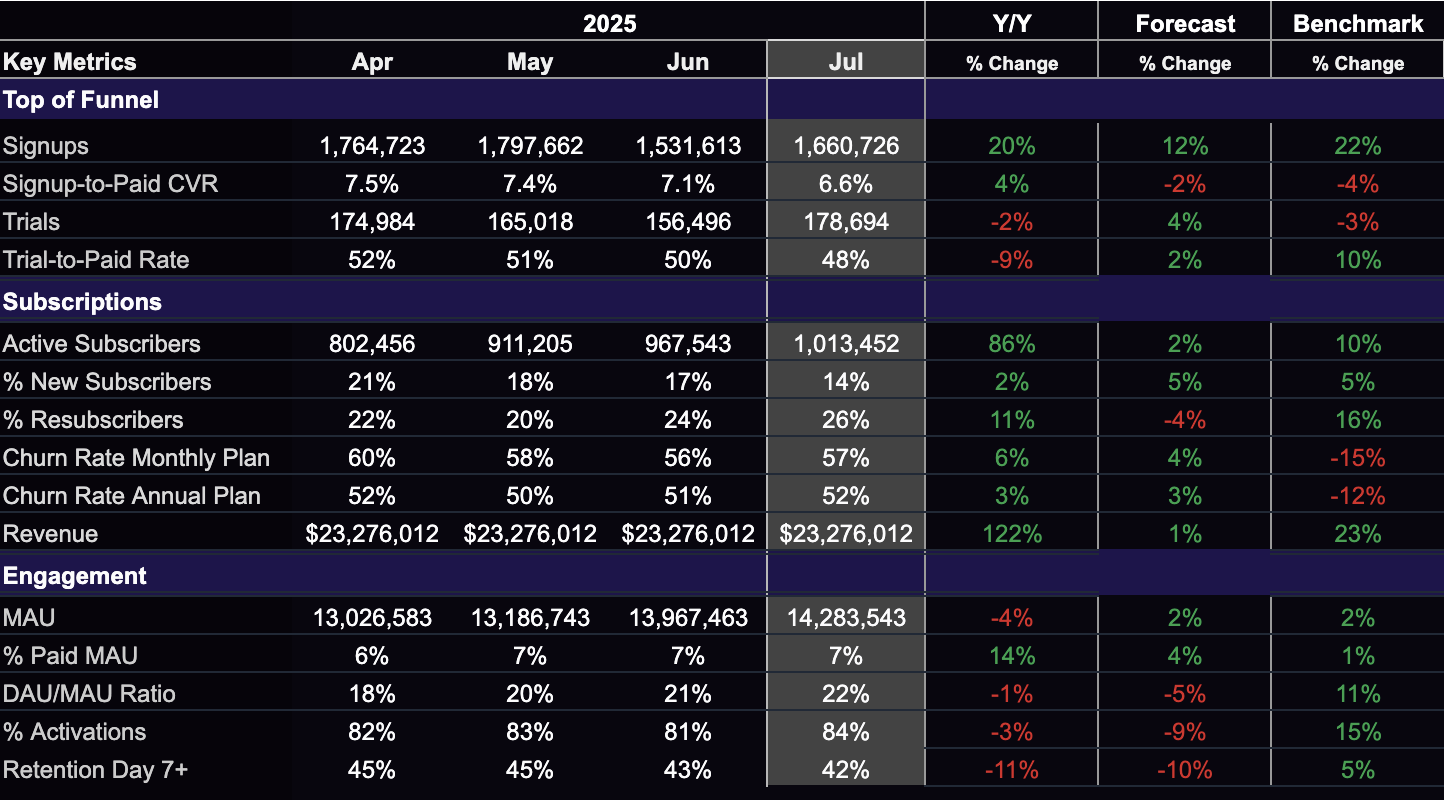Click the "Forecast" header
Screen dimensions: 1444x800
point(1185,24)
